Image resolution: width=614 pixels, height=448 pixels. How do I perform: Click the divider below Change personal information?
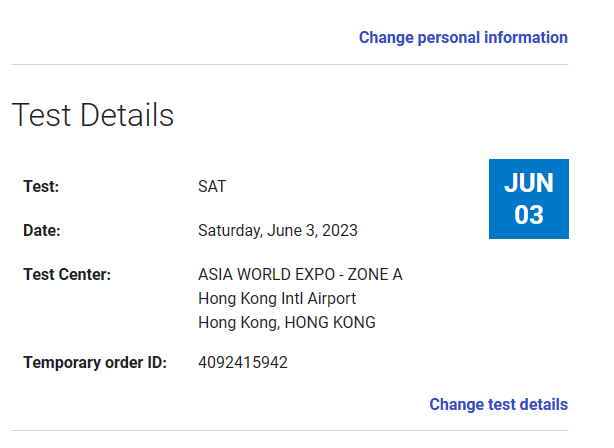[x=290, y=65]
